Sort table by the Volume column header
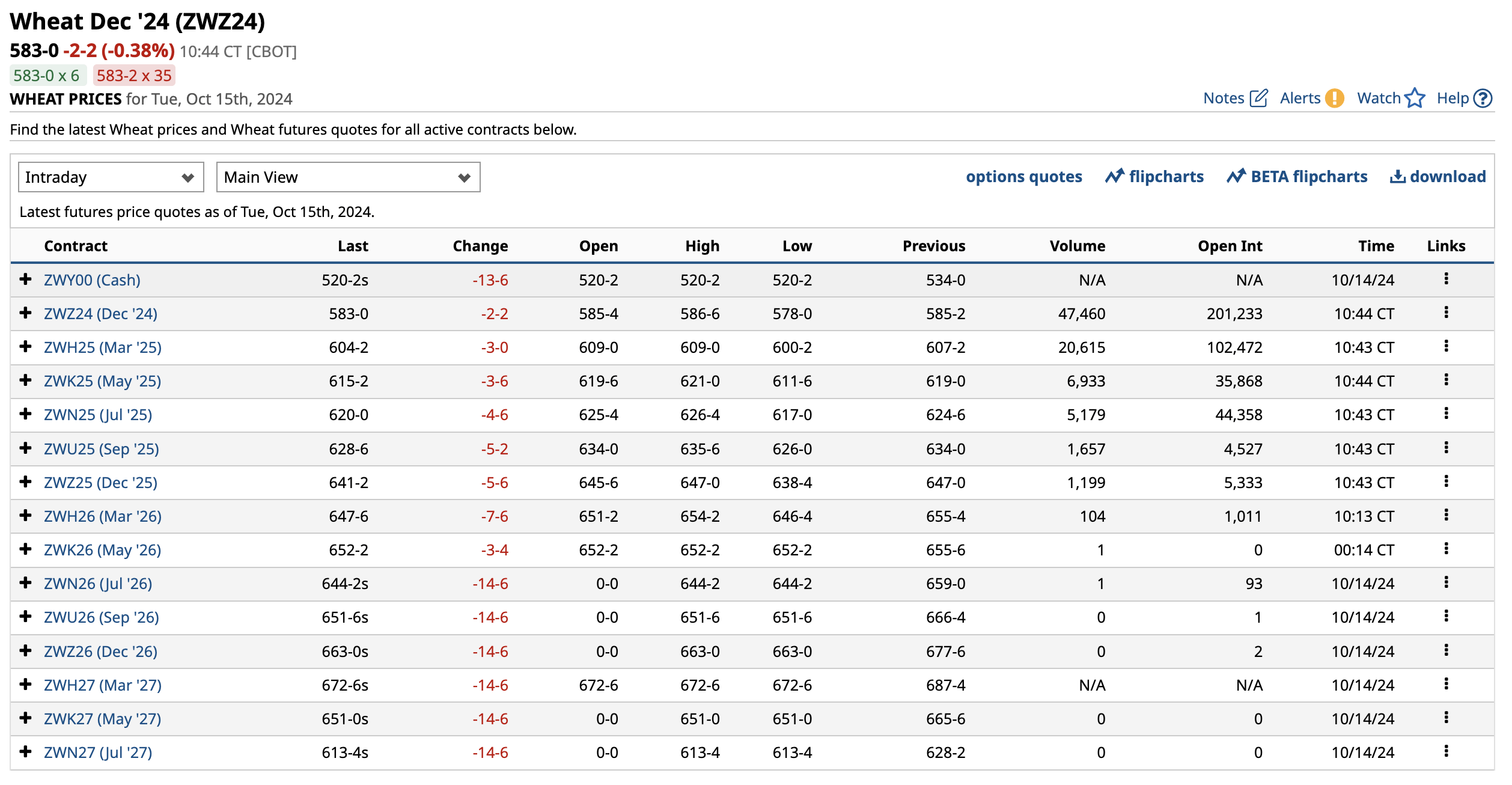The width and height of the screenshot is (1512, 785). pos(1077,245)
